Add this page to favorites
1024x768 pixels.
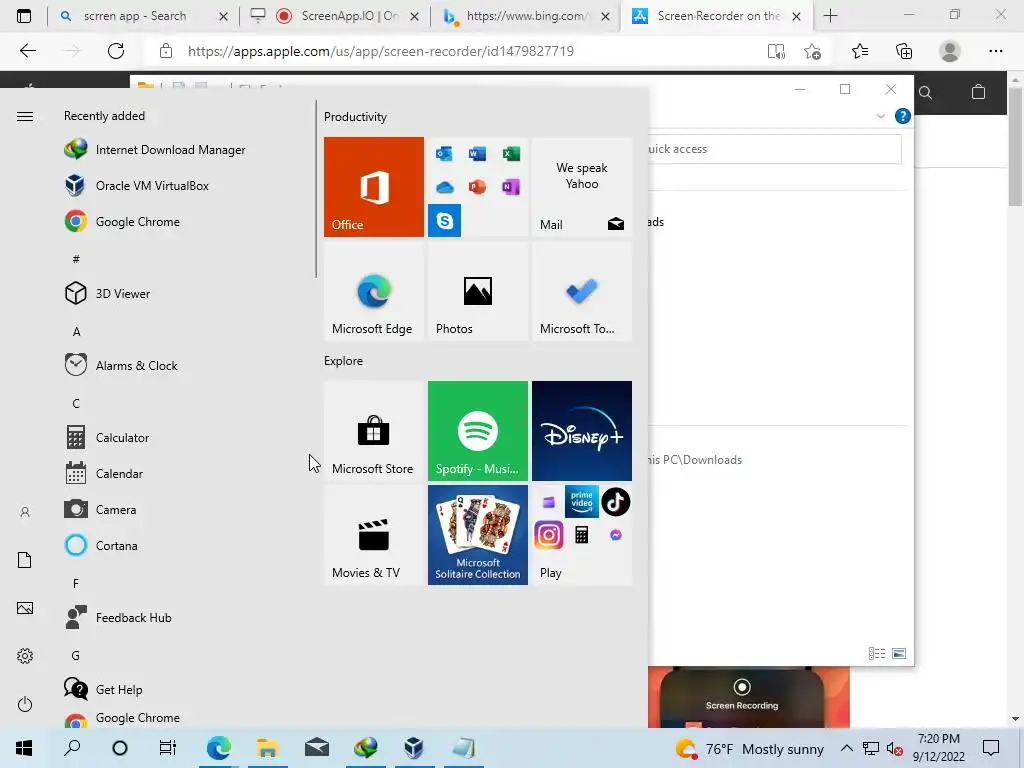(x=812, y=51)
